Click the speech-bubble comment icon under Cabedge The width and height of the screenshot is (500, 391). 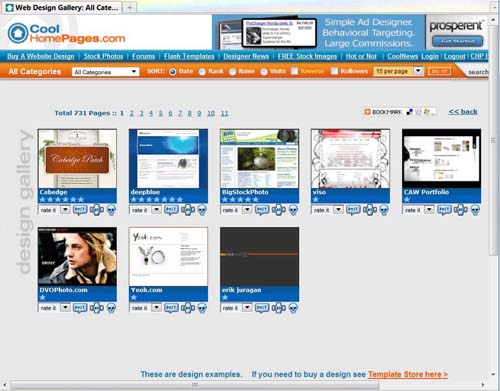coord(80,210)
